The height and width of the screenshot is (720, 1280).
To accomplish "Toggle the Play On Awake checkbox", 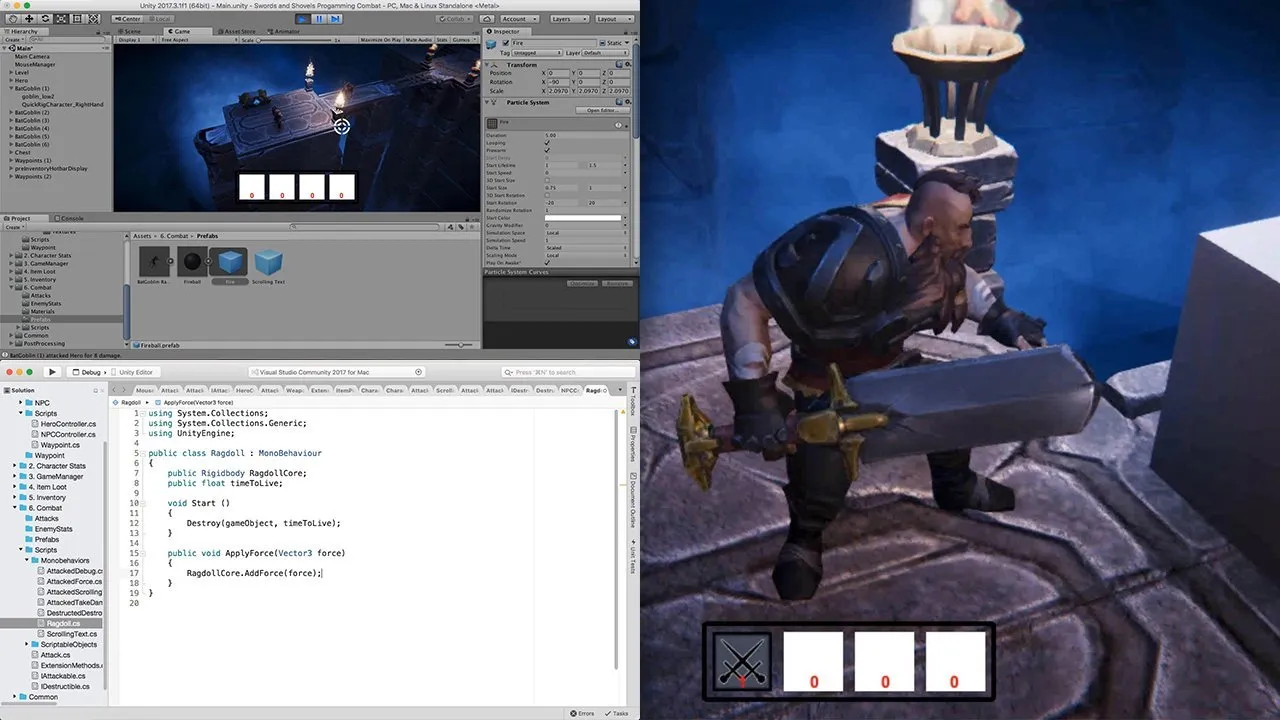I will pos(547,262).
